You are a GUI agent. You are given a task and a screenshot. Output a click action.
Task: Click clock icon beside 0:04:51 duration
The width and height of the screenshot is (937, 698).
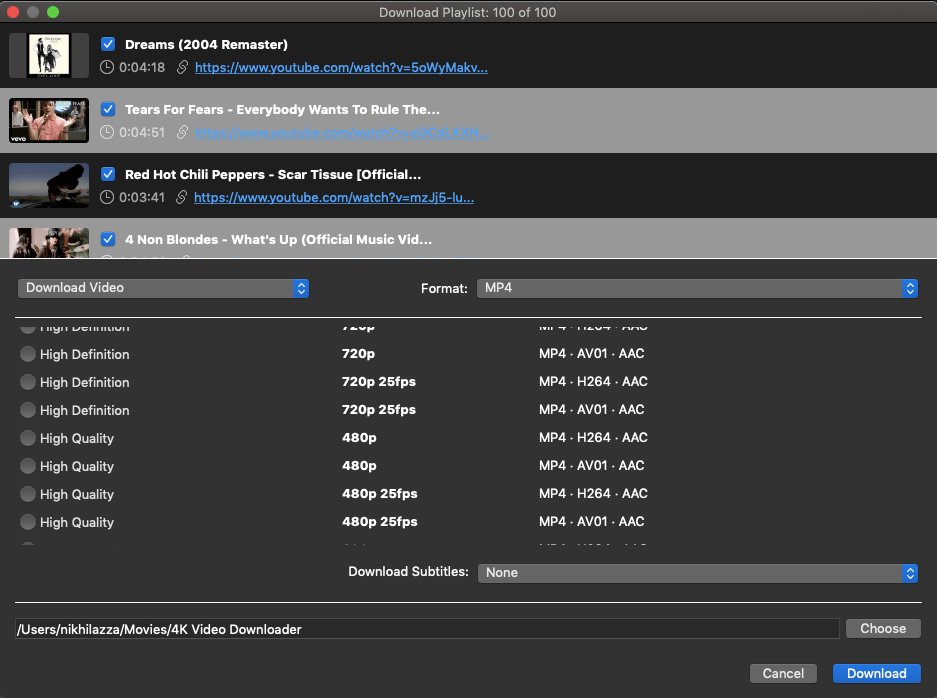tap(107, 132)
